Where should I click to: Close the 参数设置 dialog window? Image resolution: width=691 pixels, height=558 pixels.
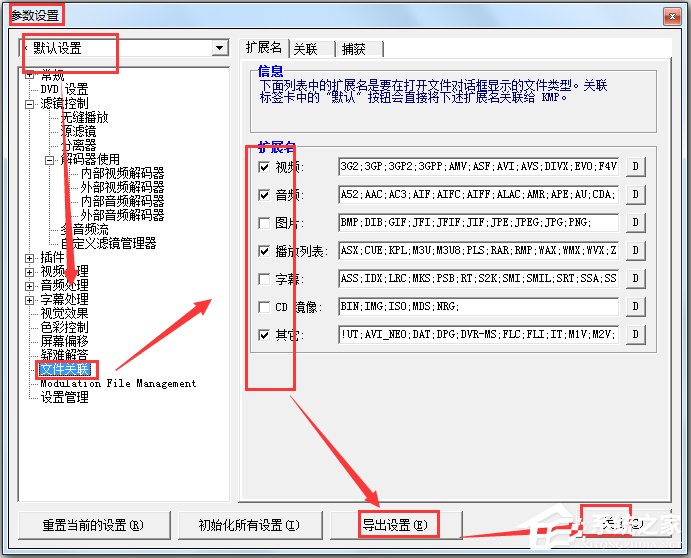point(672,17)
